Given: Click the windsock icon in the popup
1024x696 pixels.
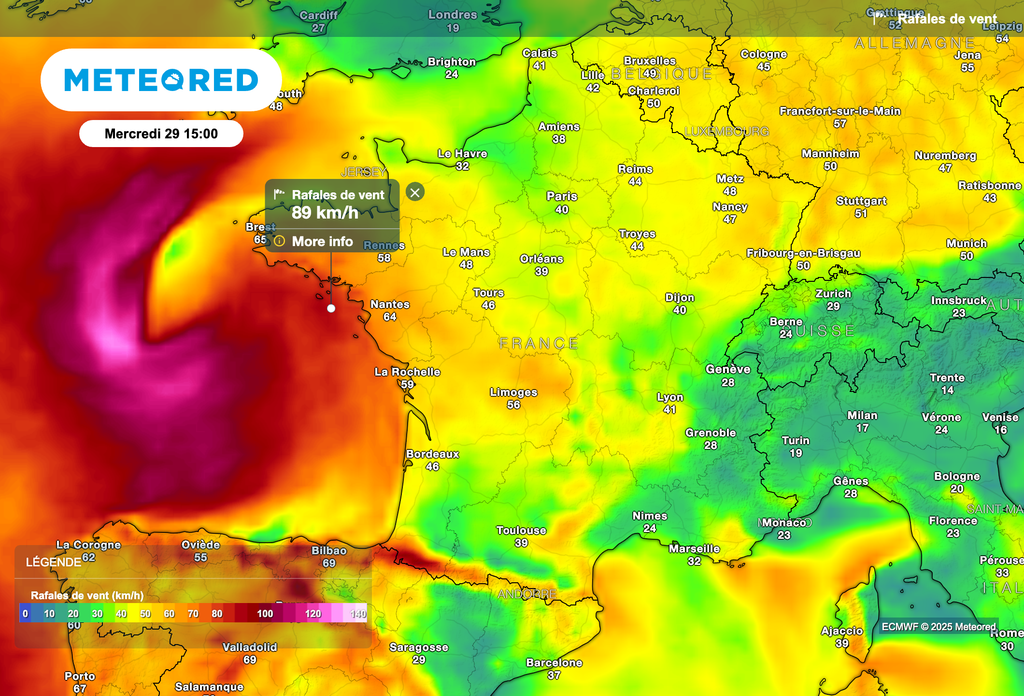Looking at the screenshot, I should pyautogui.click(x=279, y=194).
